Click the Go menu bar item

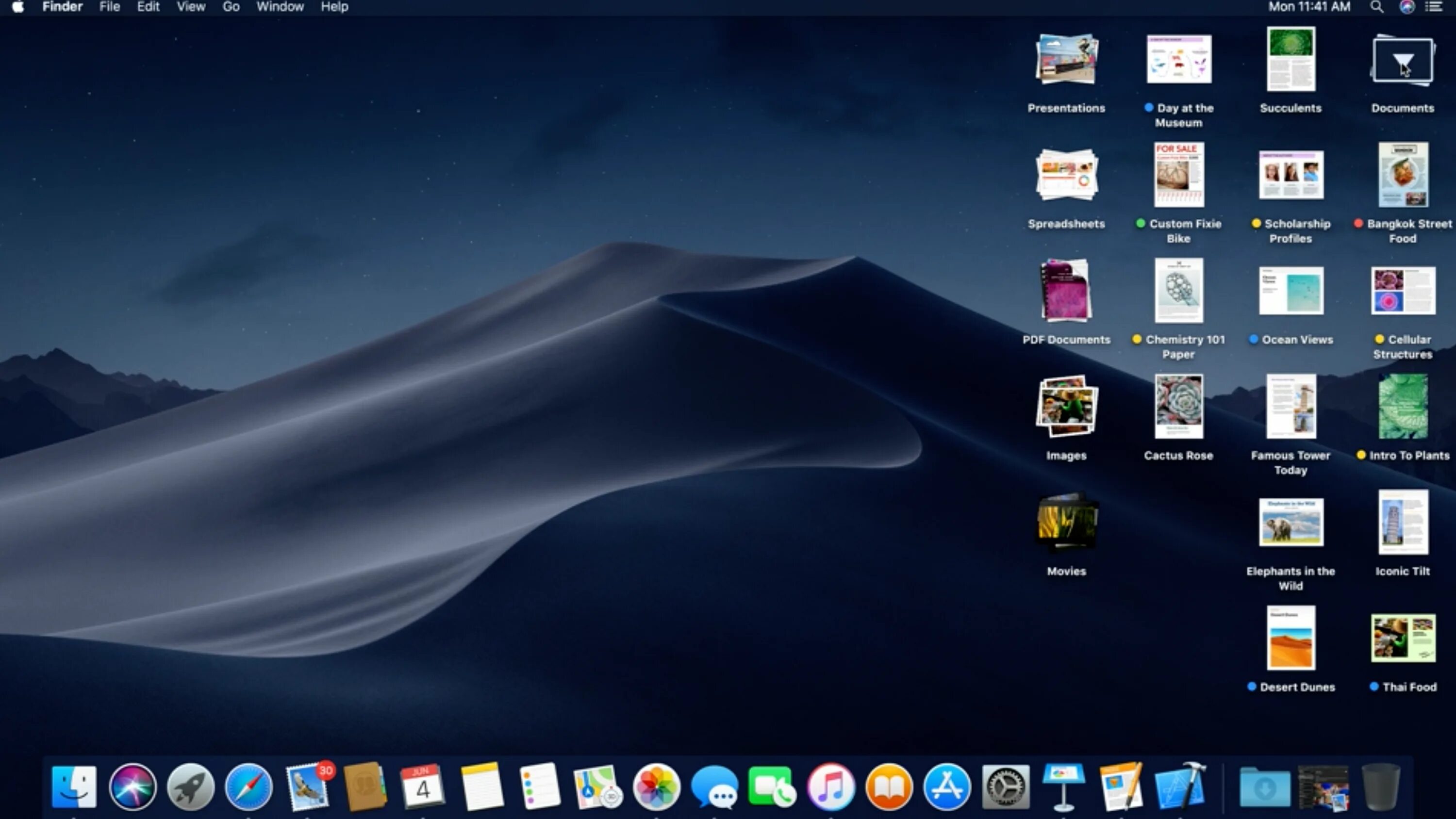coord(230,8)
